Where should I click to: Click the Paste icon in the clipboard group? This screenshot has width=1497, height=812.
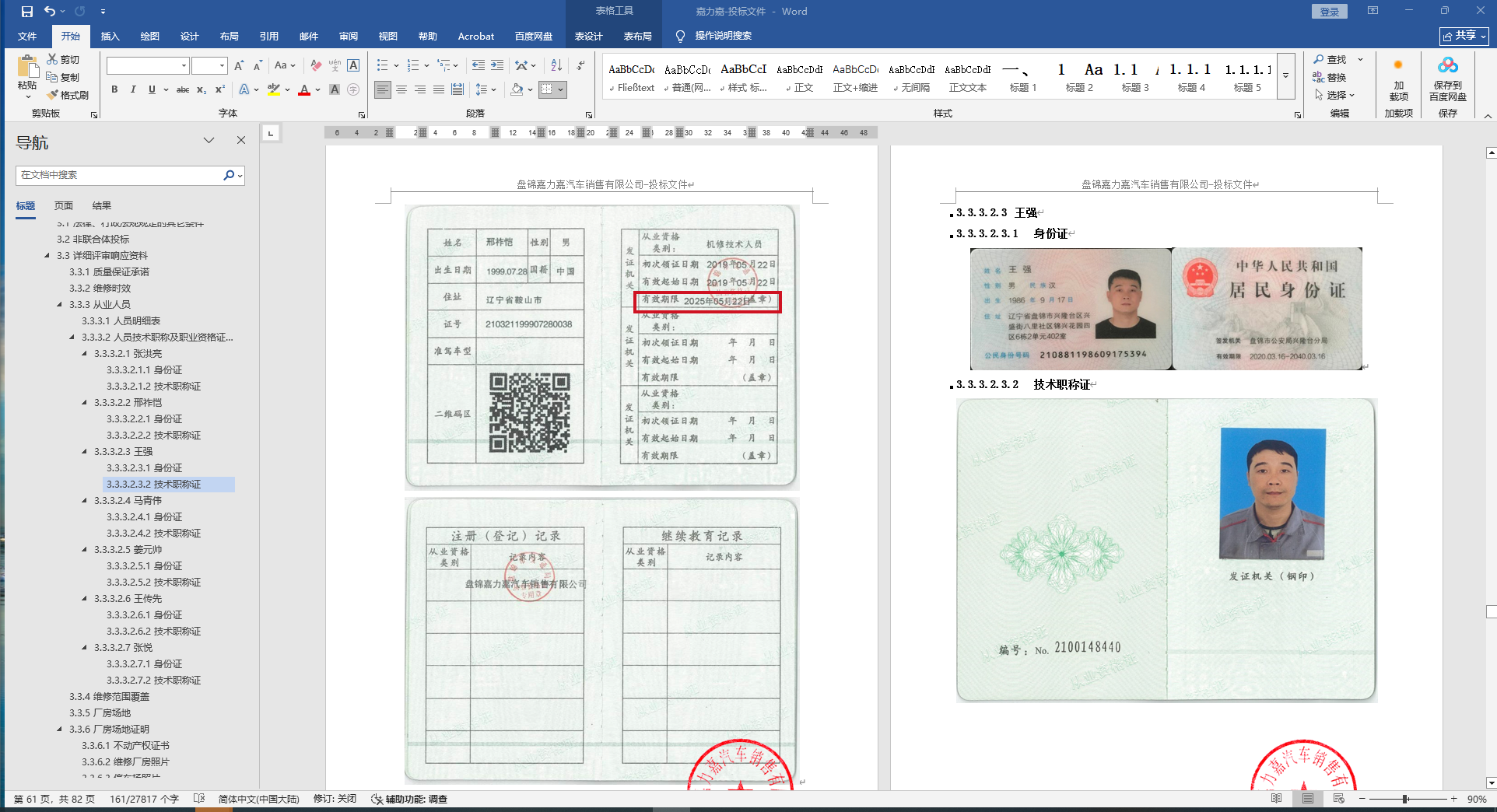[x=27, y=67]
